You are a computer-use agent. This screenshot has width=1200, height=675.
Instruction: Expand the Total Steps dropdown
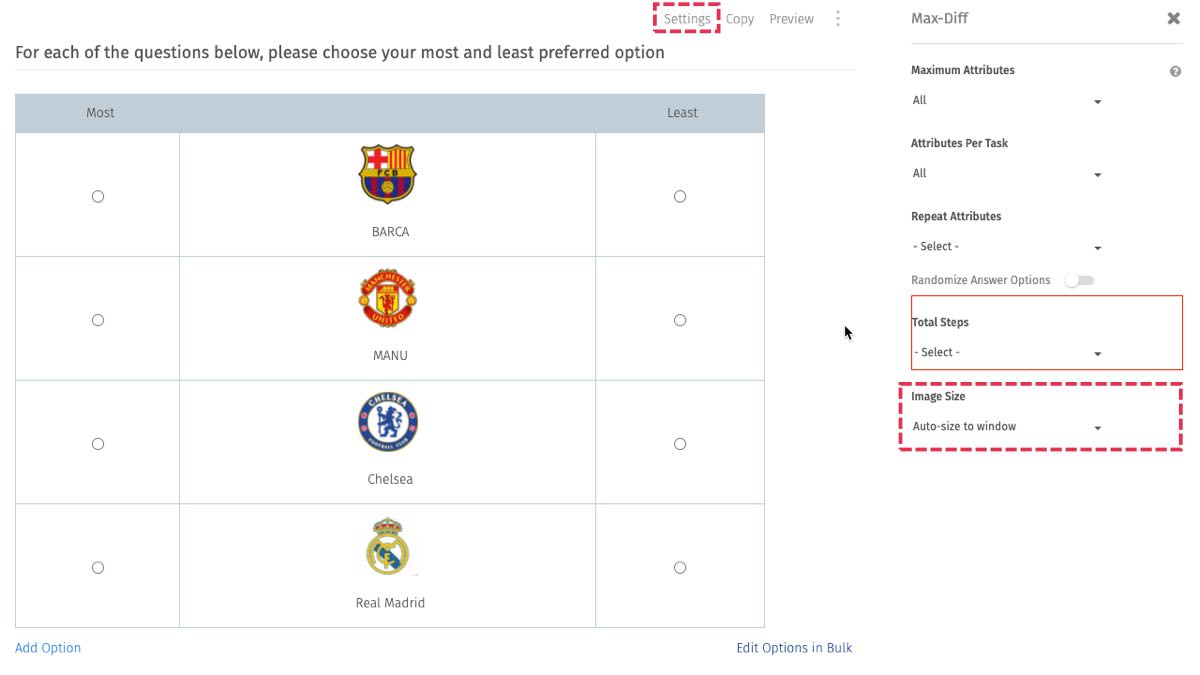1006,353
